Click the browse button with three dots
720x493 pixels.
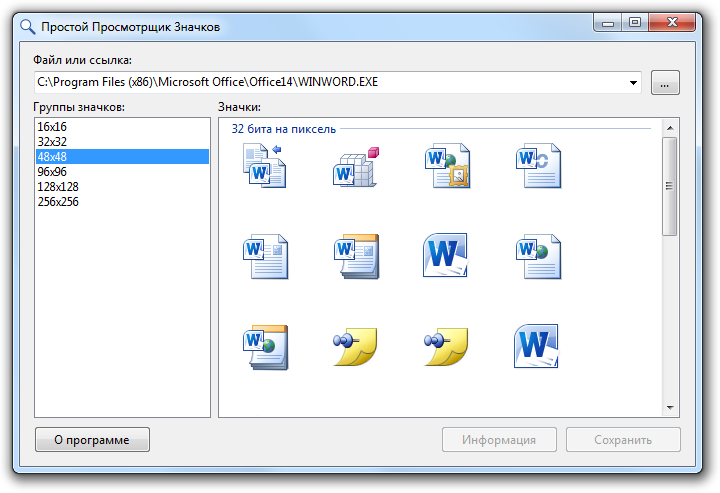click(x=665, y=83)
